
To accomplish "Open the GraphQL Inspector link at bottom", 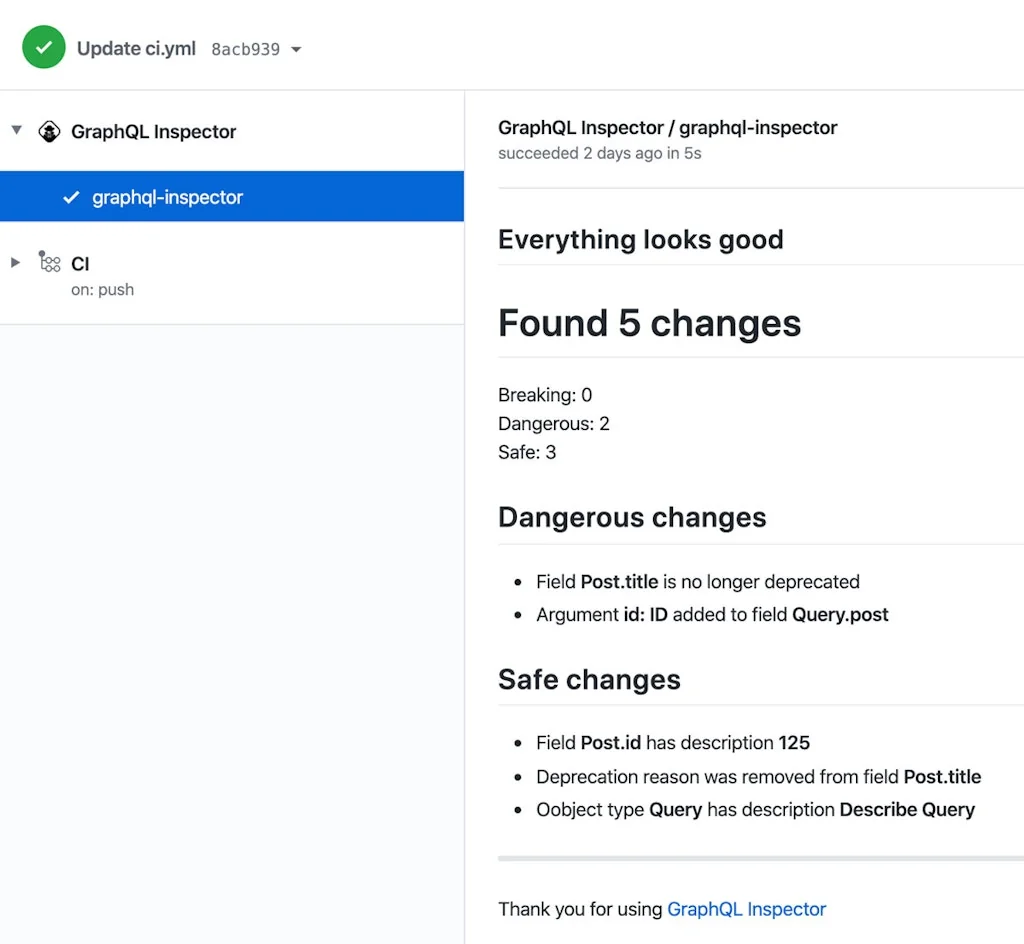I will 746,908.
